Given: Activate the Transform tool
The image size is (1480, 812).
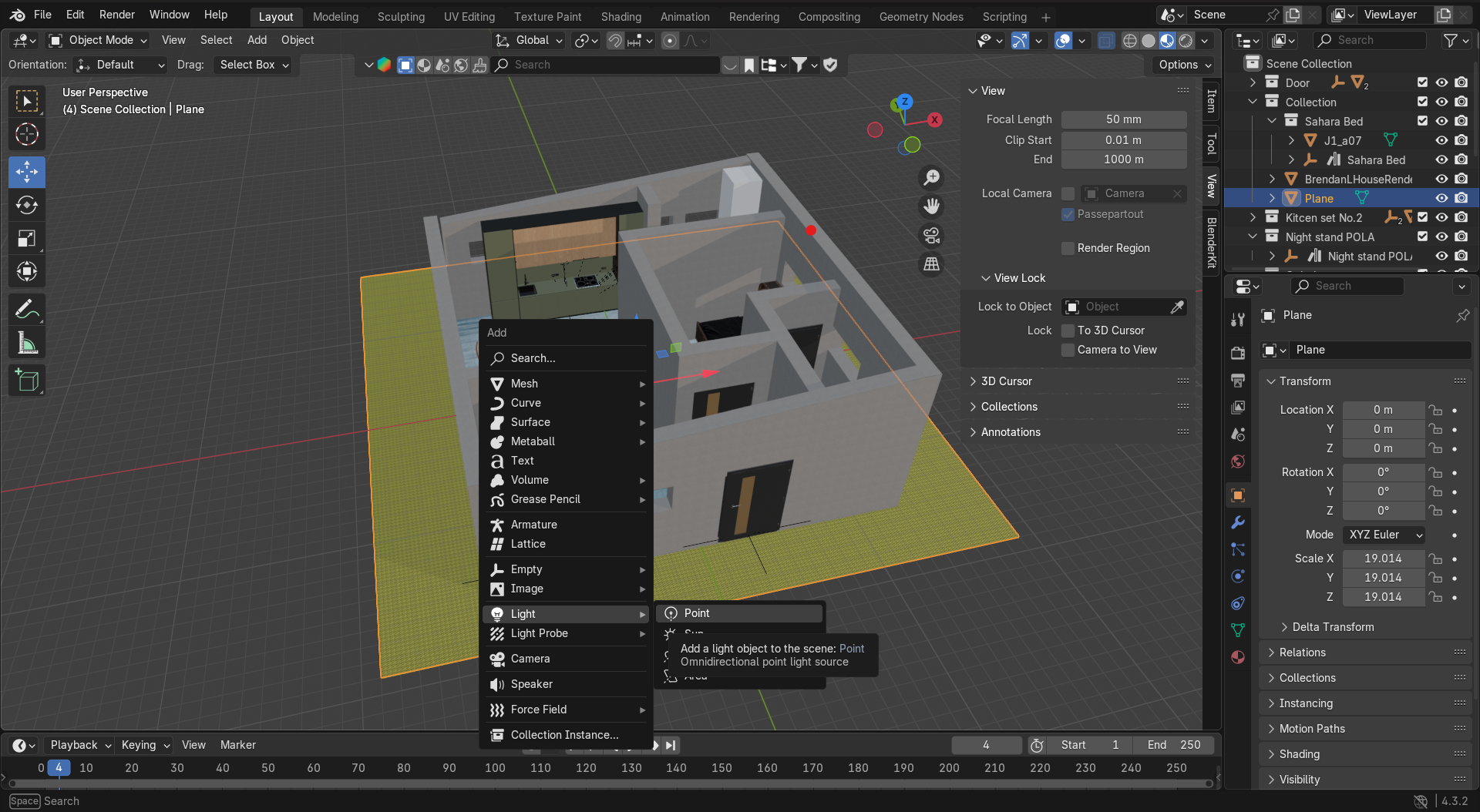Looking at the screenshot, I should [27, 271].
